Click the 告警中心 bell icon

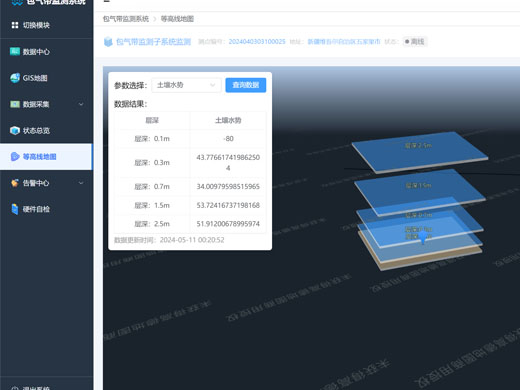[15, 183]
